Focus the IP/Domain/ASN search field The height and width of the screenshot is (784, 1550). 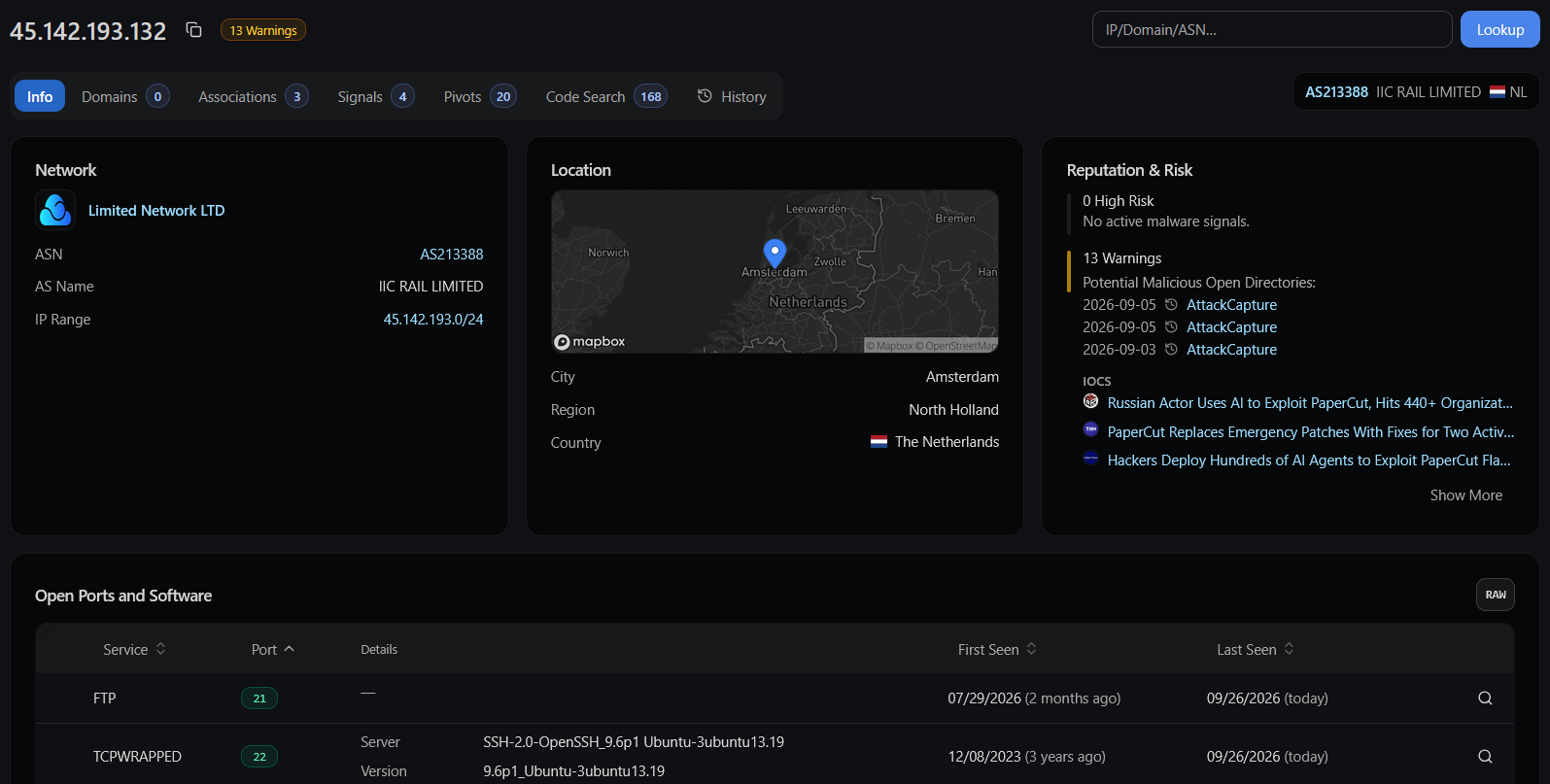tap(1272, 29)
